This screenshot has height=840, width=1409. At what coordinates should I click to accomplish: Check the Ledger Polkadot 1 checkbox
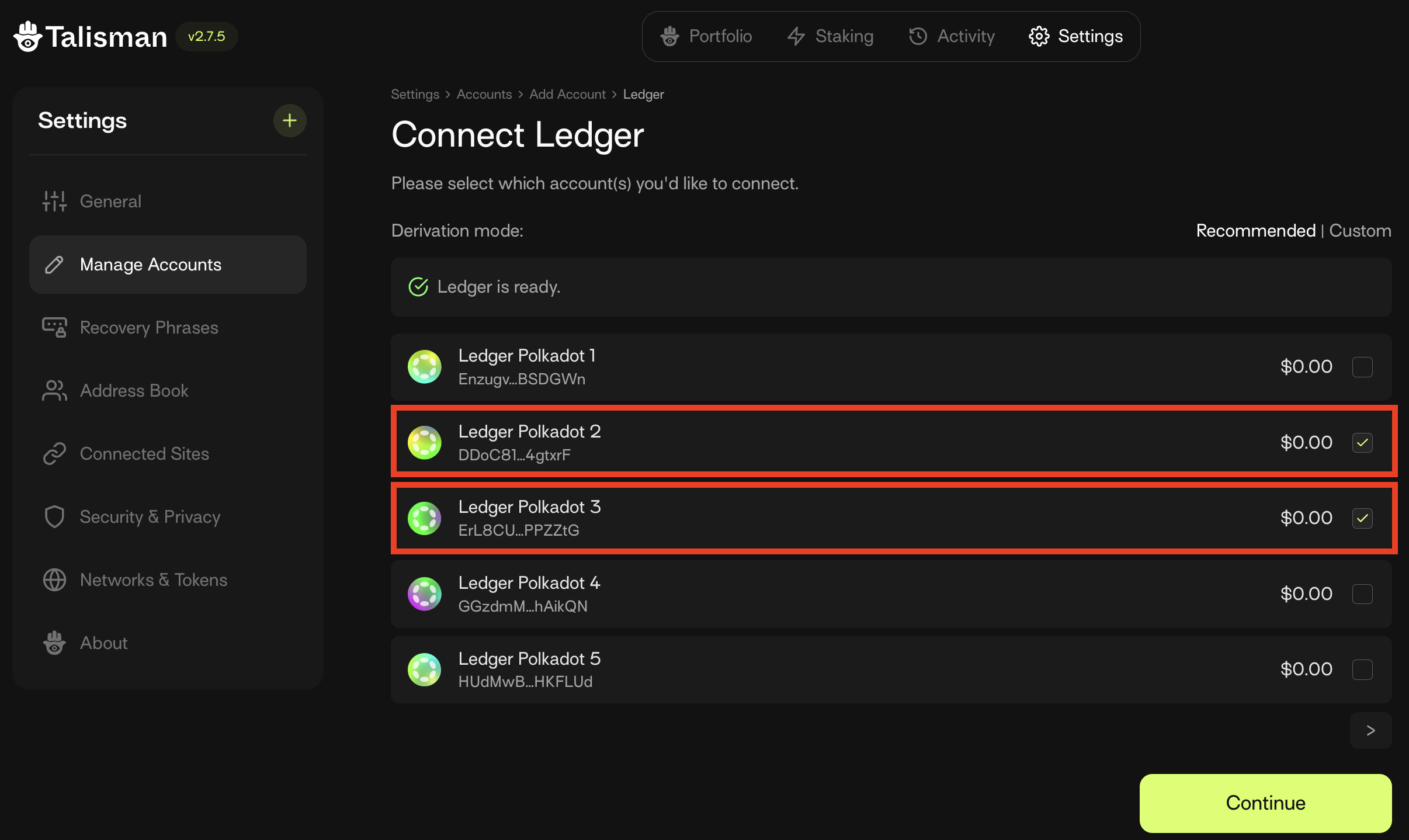click(x=1362, y=367)
